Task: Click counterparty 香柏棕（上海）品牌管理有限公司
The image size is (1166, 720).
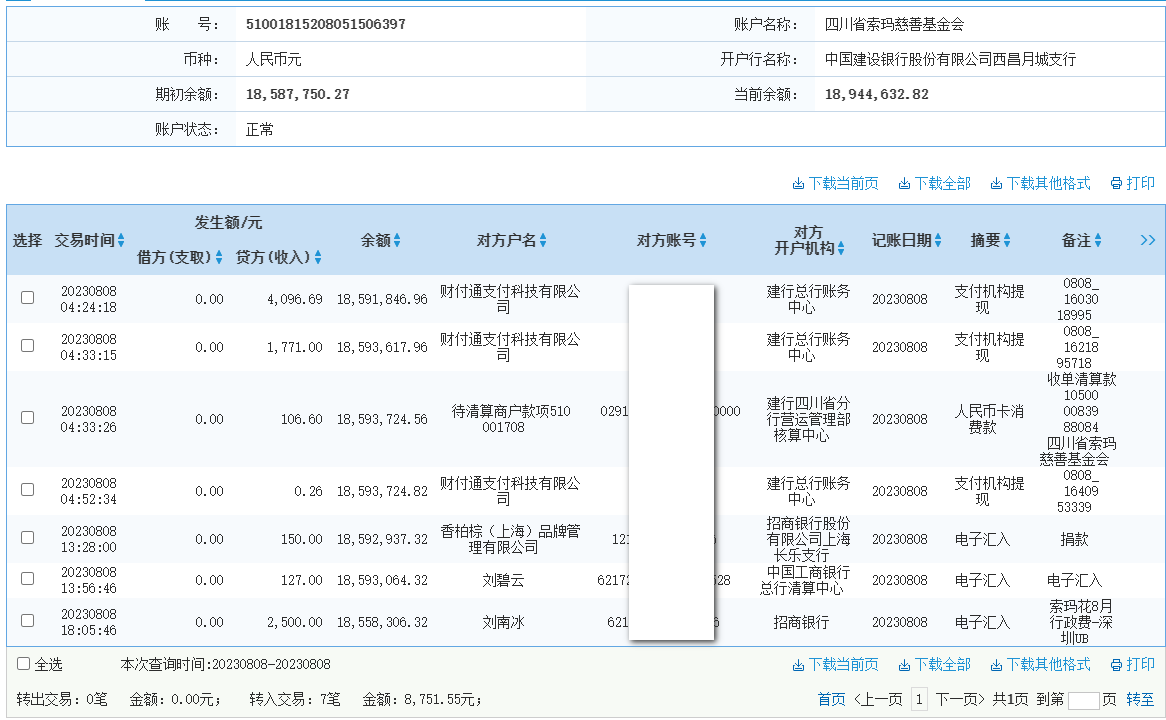Action: click(509, 539)
